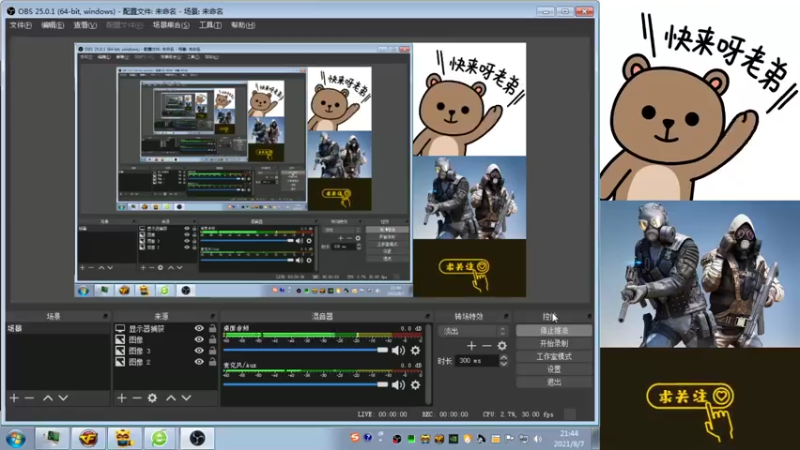Lock the 显示器捕获 source
This screenshot has width=800, height=450.
pyautogui.click(x=213, y=329)
